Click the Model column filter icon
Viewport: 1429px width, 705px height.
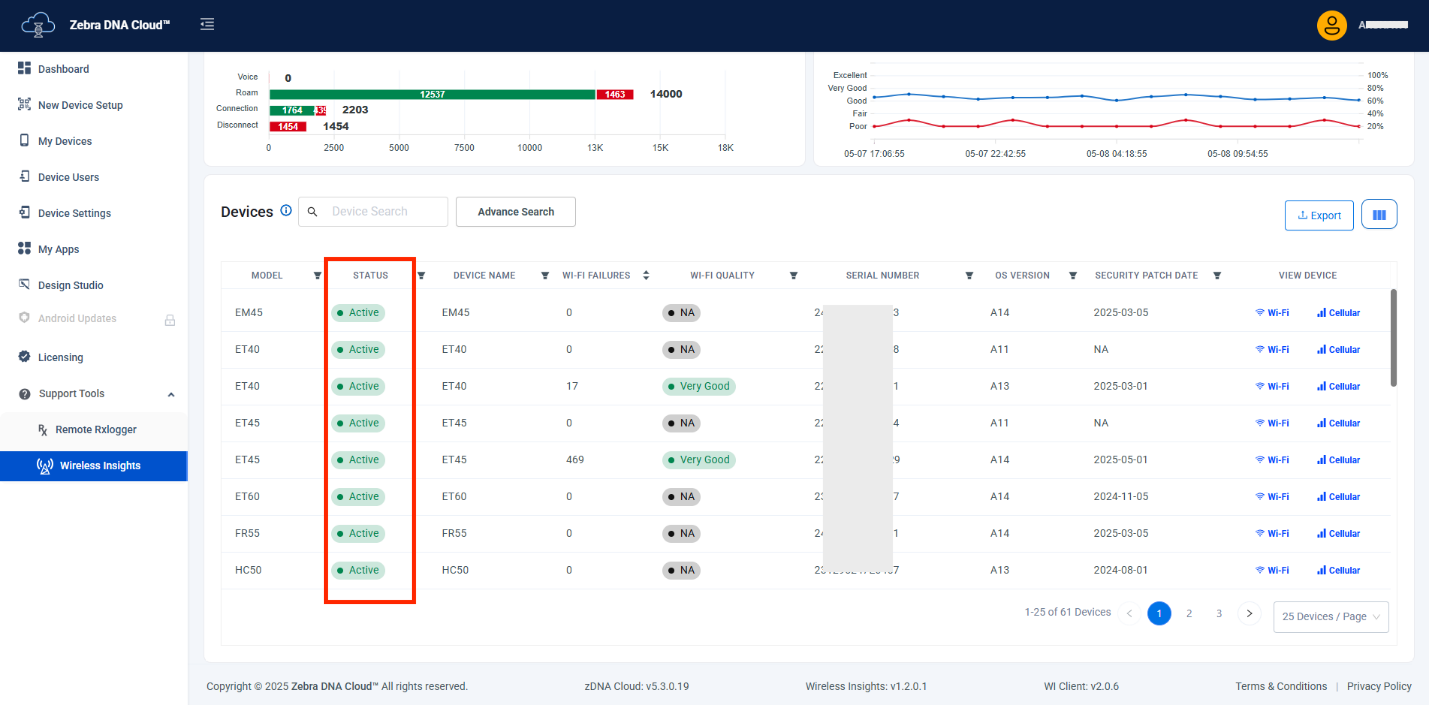(x=318, y=276)
